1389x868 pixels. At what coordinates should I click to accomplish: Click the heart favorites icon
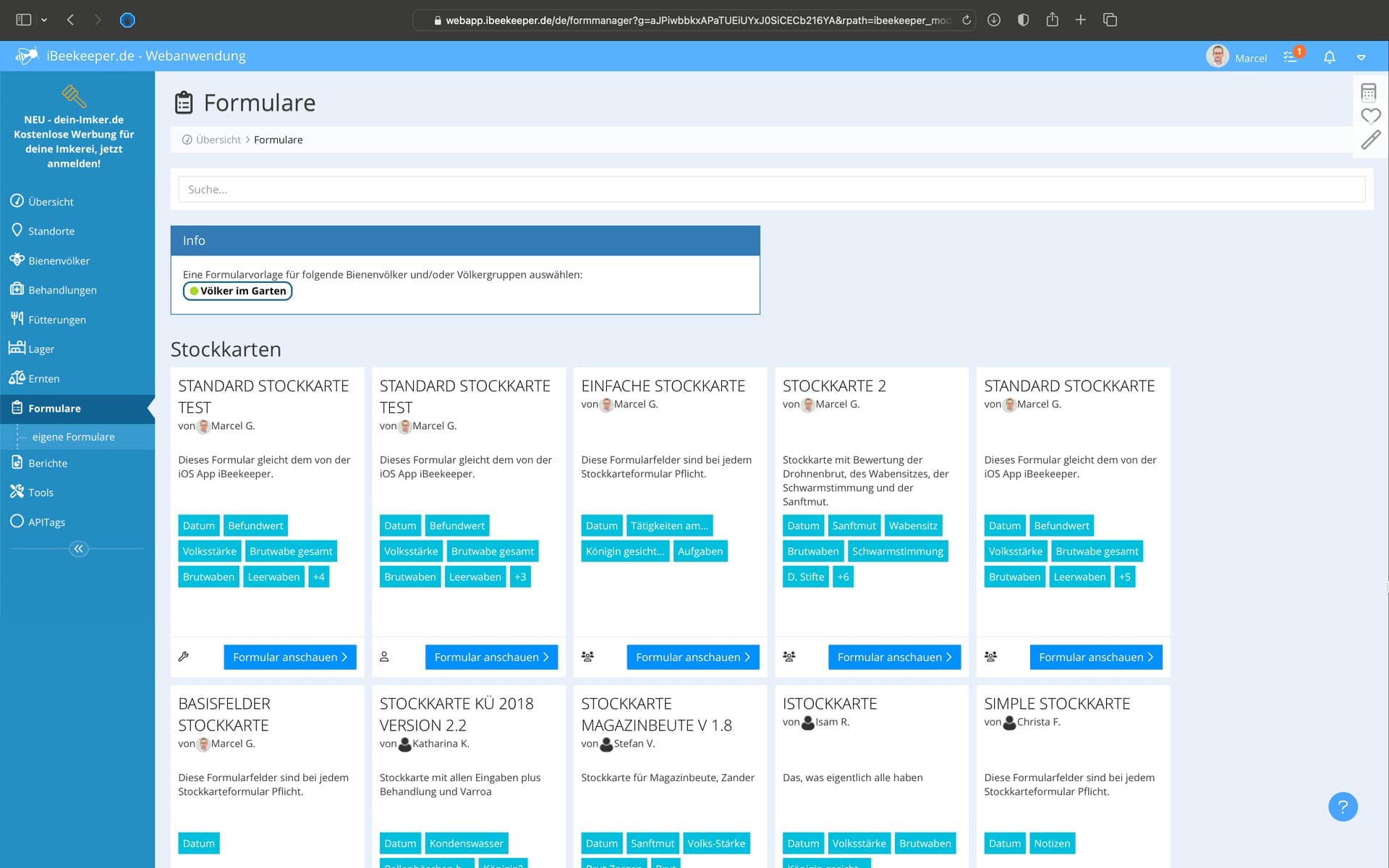[x=1370, y=116]
